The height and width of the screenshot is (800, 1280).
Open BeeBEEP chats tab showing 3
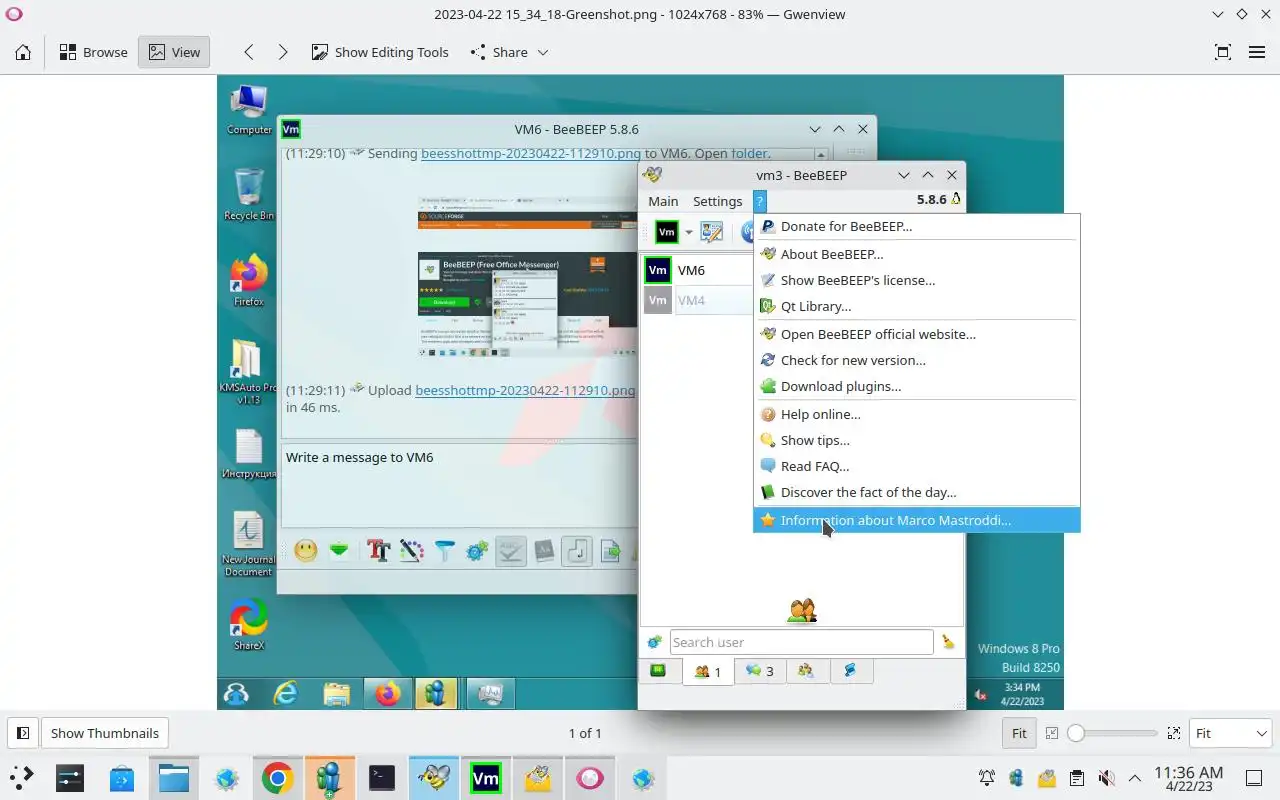click(x=759, y=671)
